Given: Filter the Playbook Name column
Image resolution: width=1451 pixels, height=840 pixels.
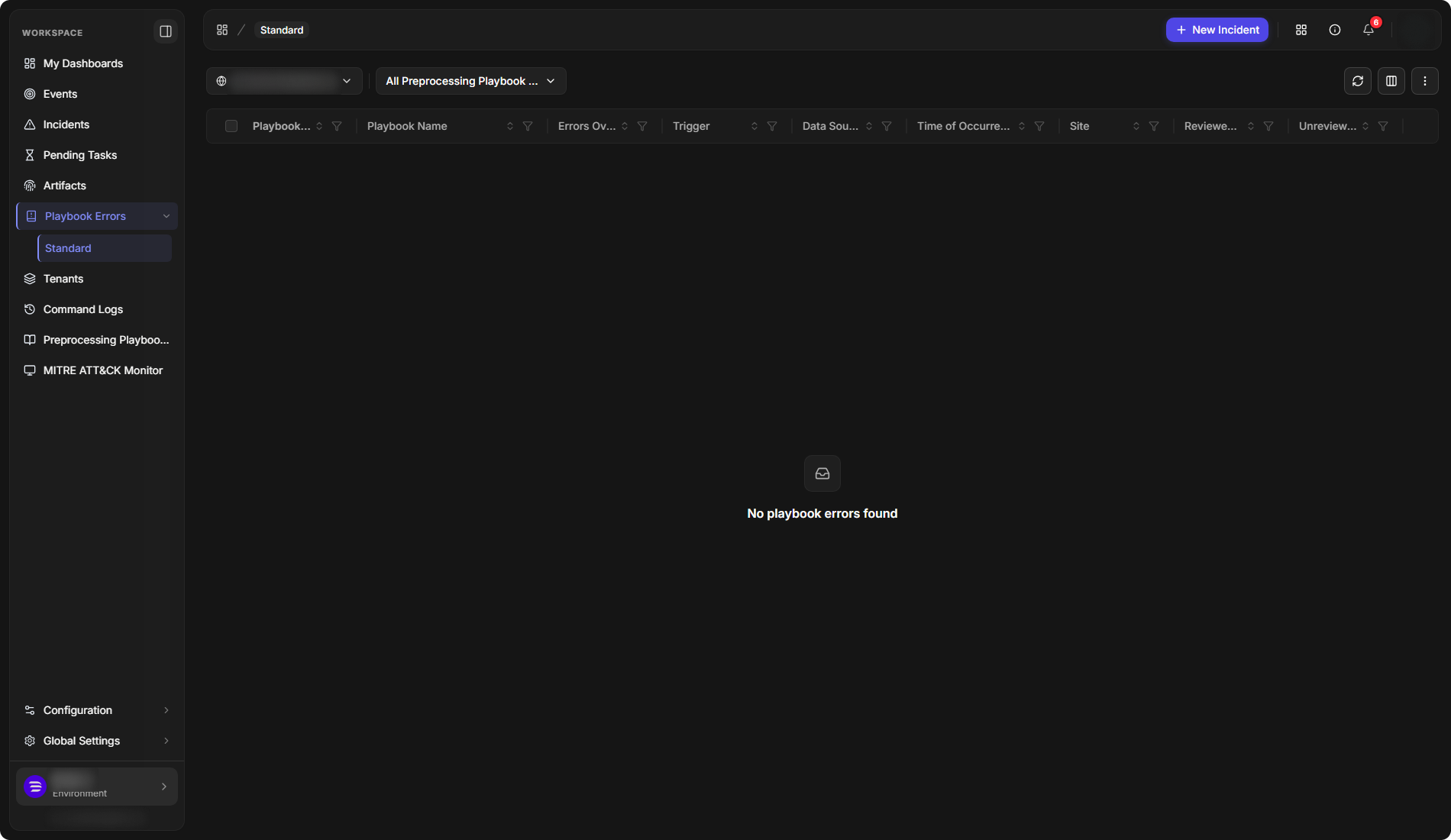Looking at the screenshot, I should click(x=528, y=126).
